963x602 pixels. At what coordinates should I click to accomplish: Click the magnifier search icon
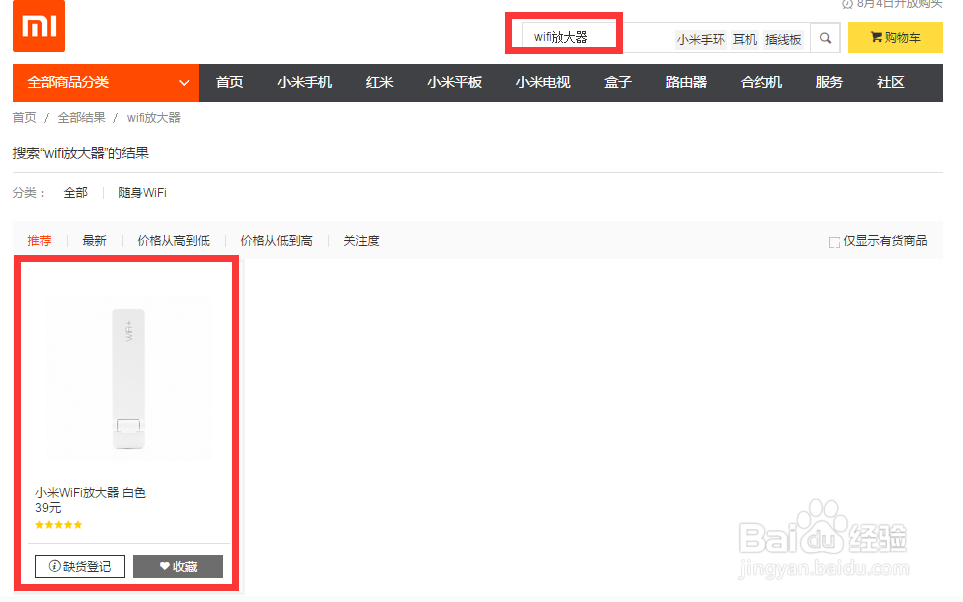click(825, 38)
